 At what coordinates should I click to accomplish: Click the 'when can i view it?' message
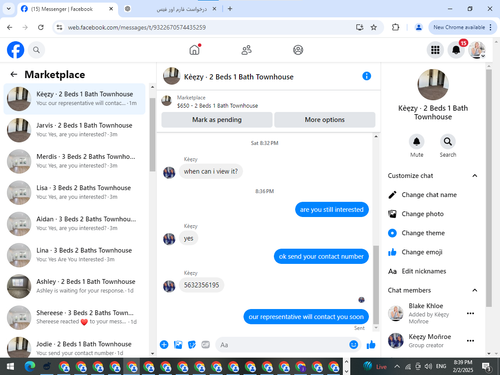(211, 171)
